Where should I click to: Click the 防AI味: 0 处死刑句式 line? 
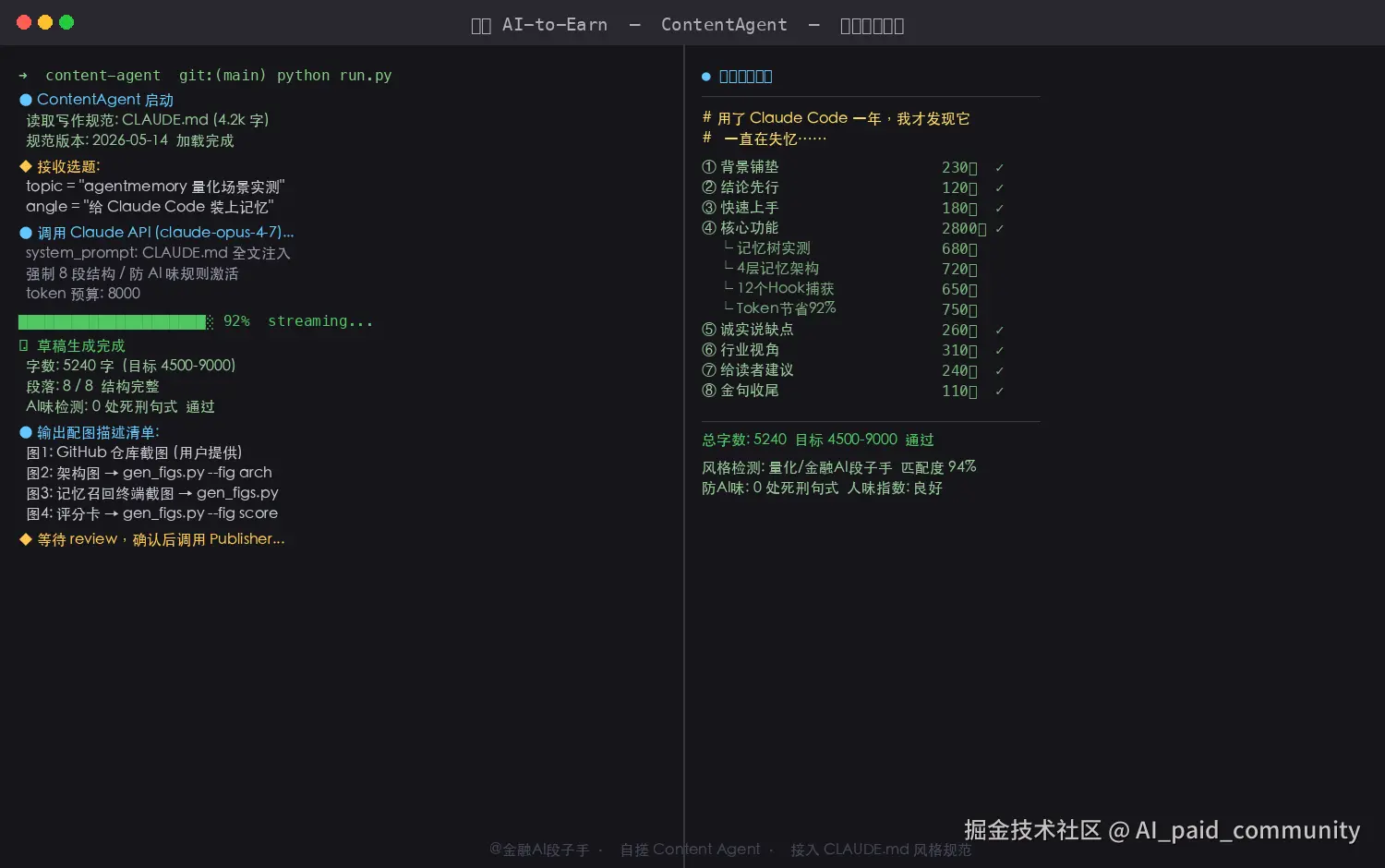[822, 488]
